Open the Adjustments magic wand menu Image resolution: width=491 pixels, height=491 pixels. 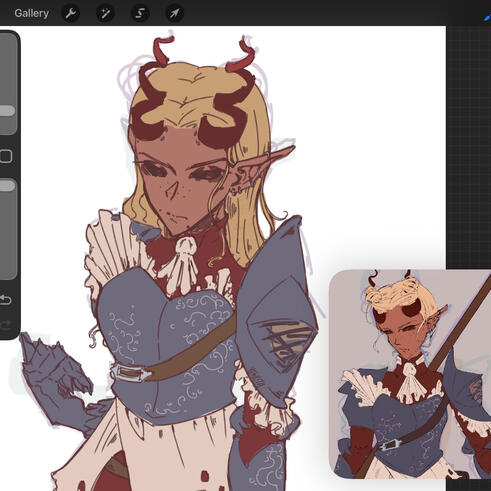[x=105, y=13]
